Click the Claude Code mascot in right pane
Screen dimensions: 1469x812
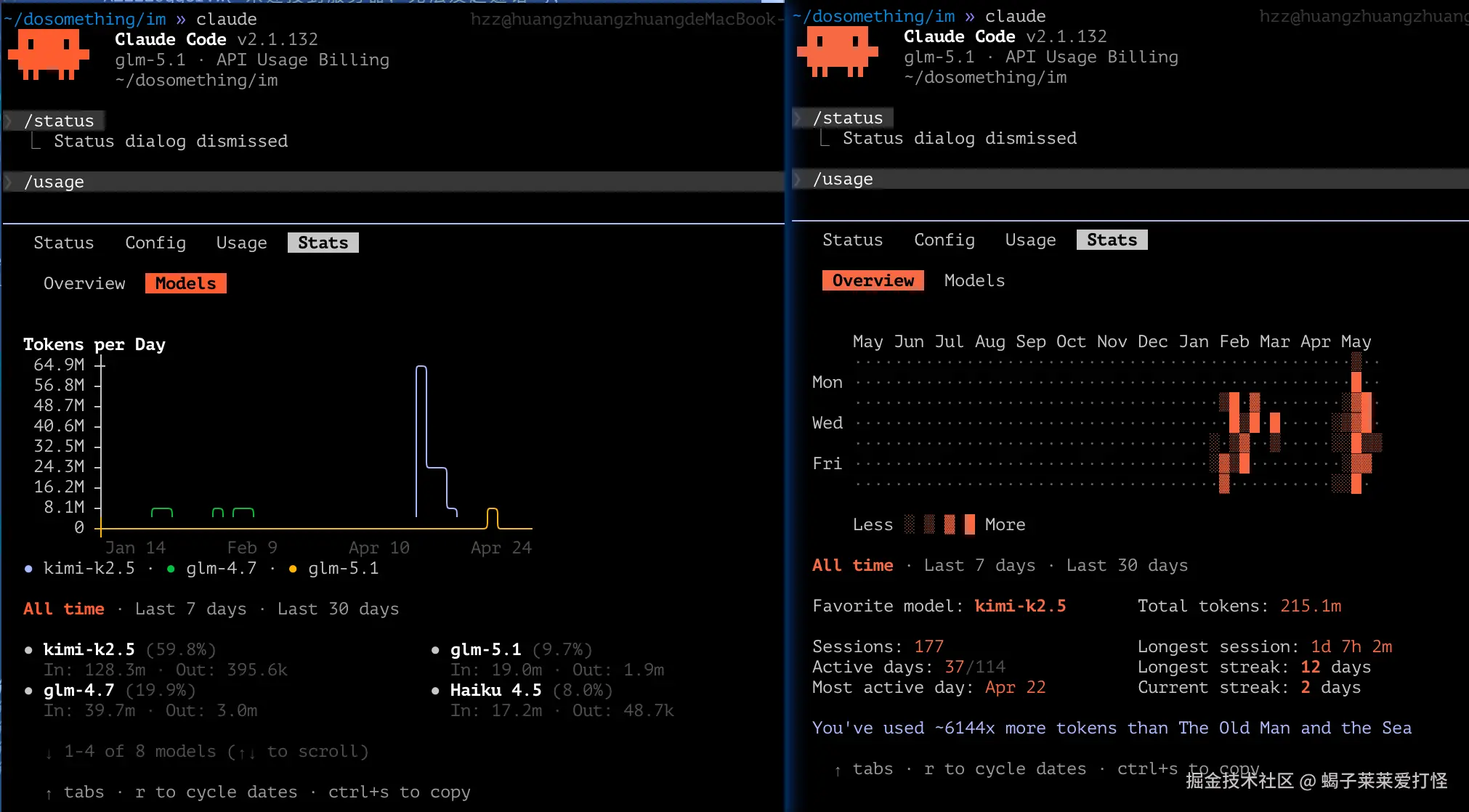point(838,52)
